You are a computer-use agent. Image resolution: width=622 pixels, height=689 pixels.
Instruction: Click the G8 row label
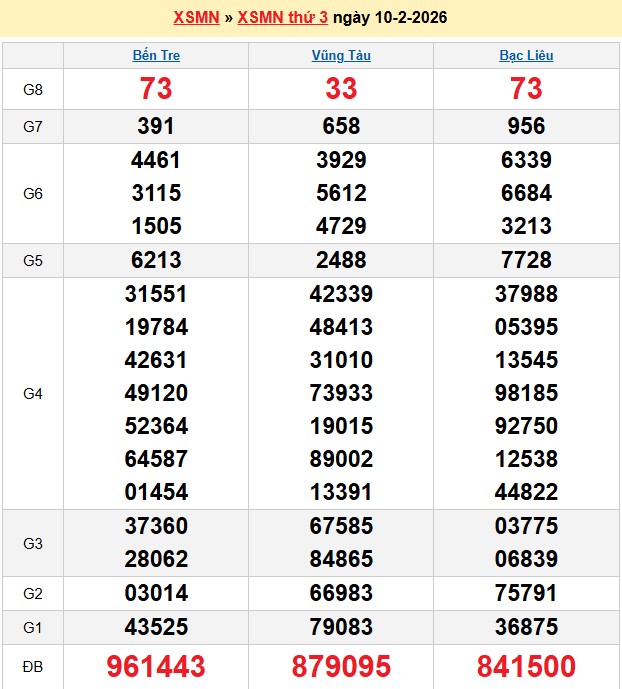(33, 89)
